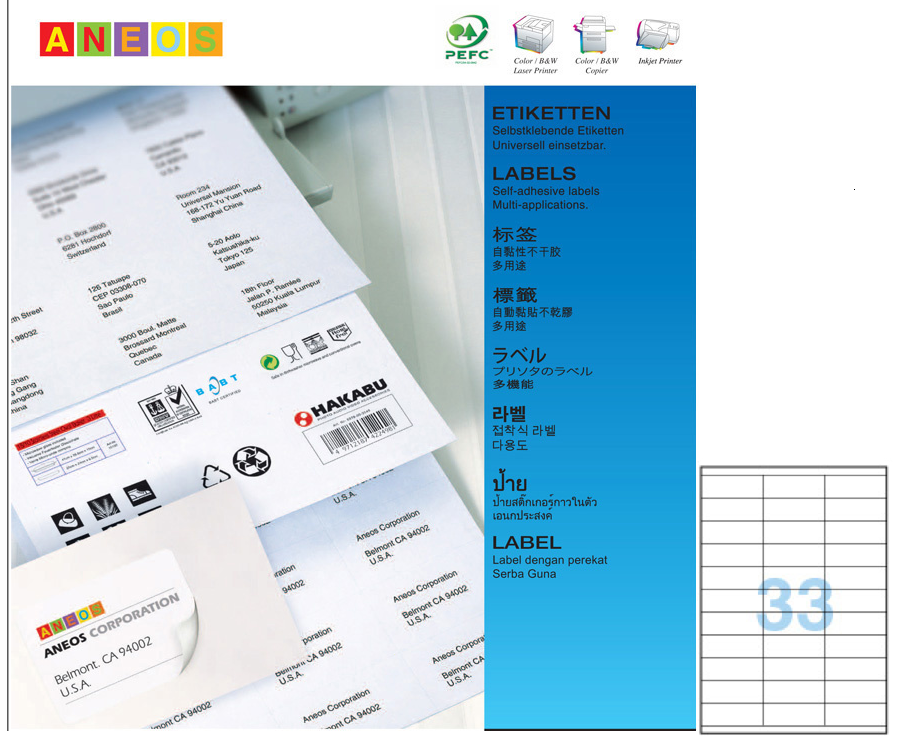This screenshot has height=738, width=905.
Task: Click the ETIKETTEN heading
Action: 551,113
